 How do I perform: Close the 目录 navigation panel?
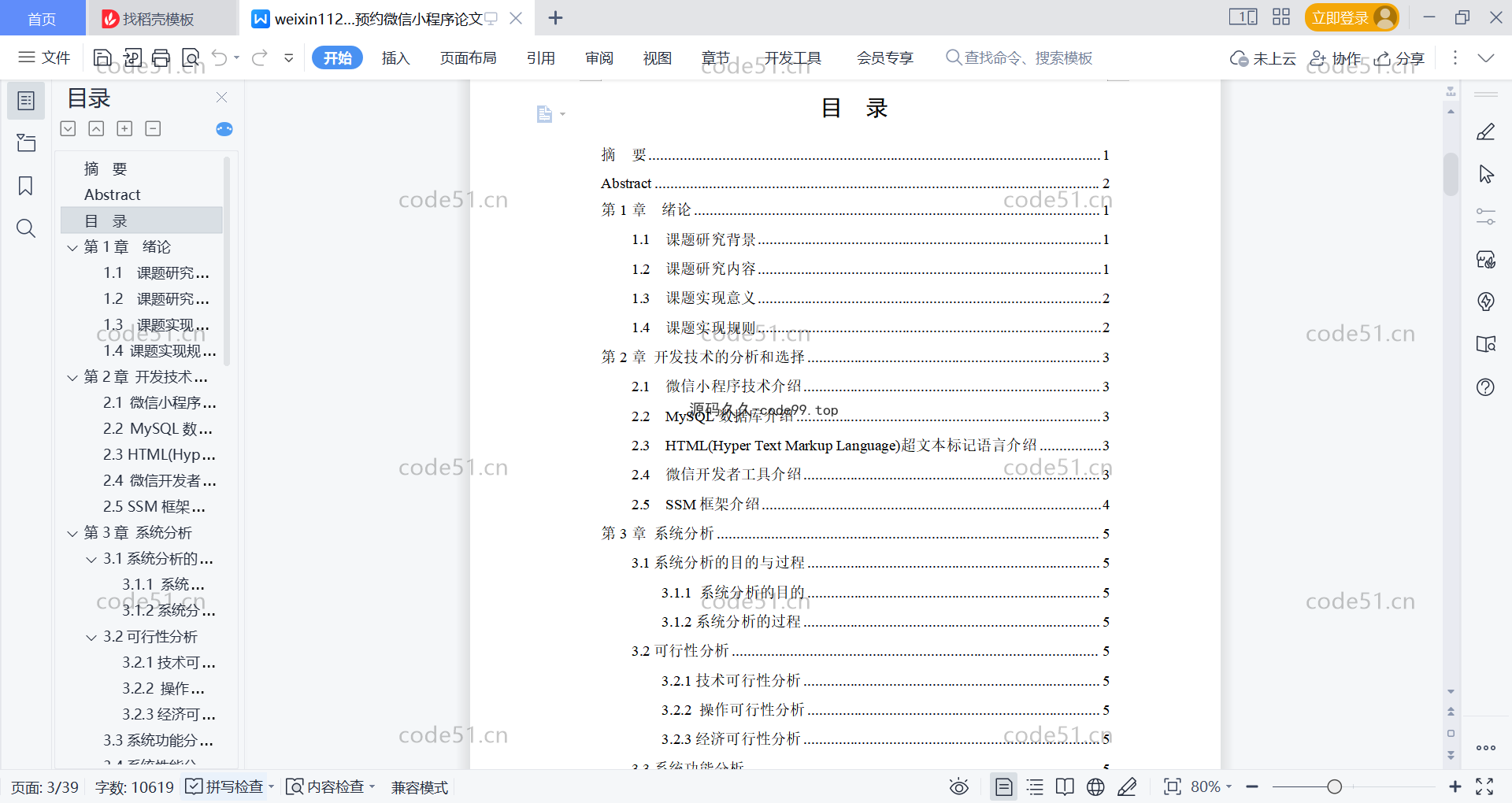pyautogui.click(x=221, y=97)
